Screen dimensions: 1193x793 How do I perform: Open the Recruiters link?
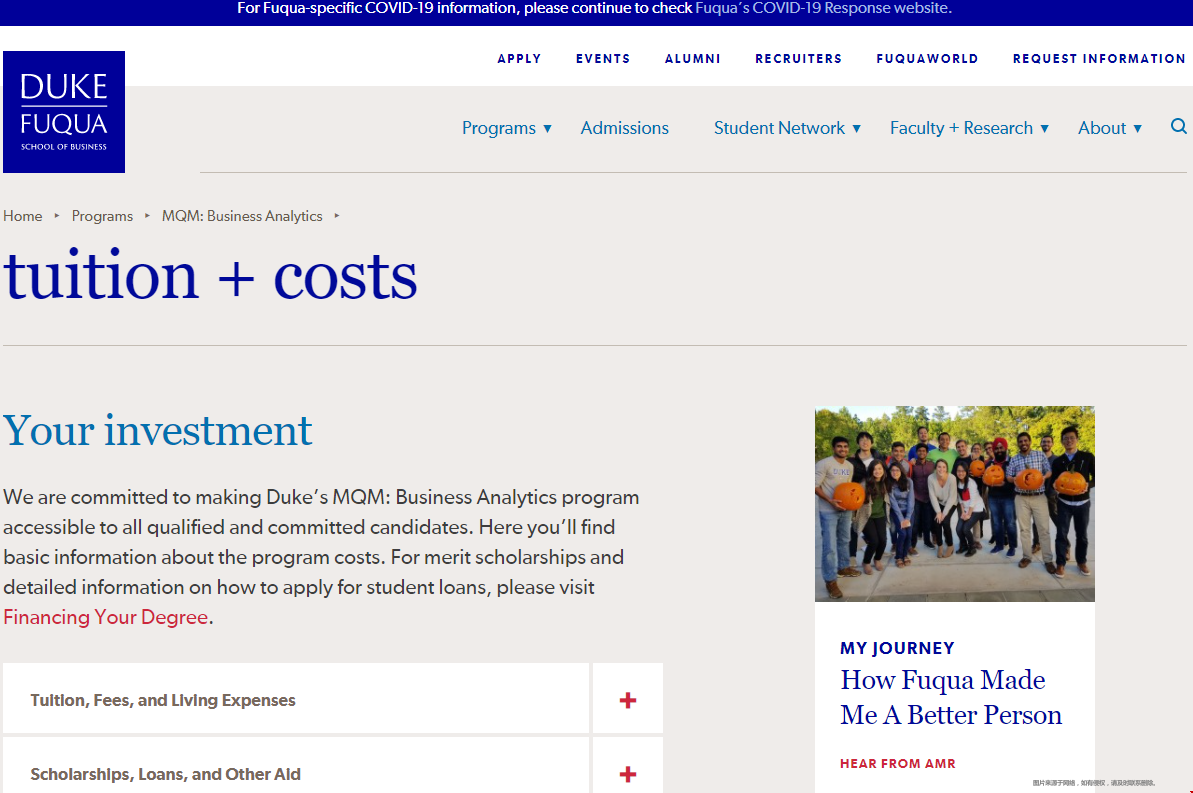pos(798,59)
